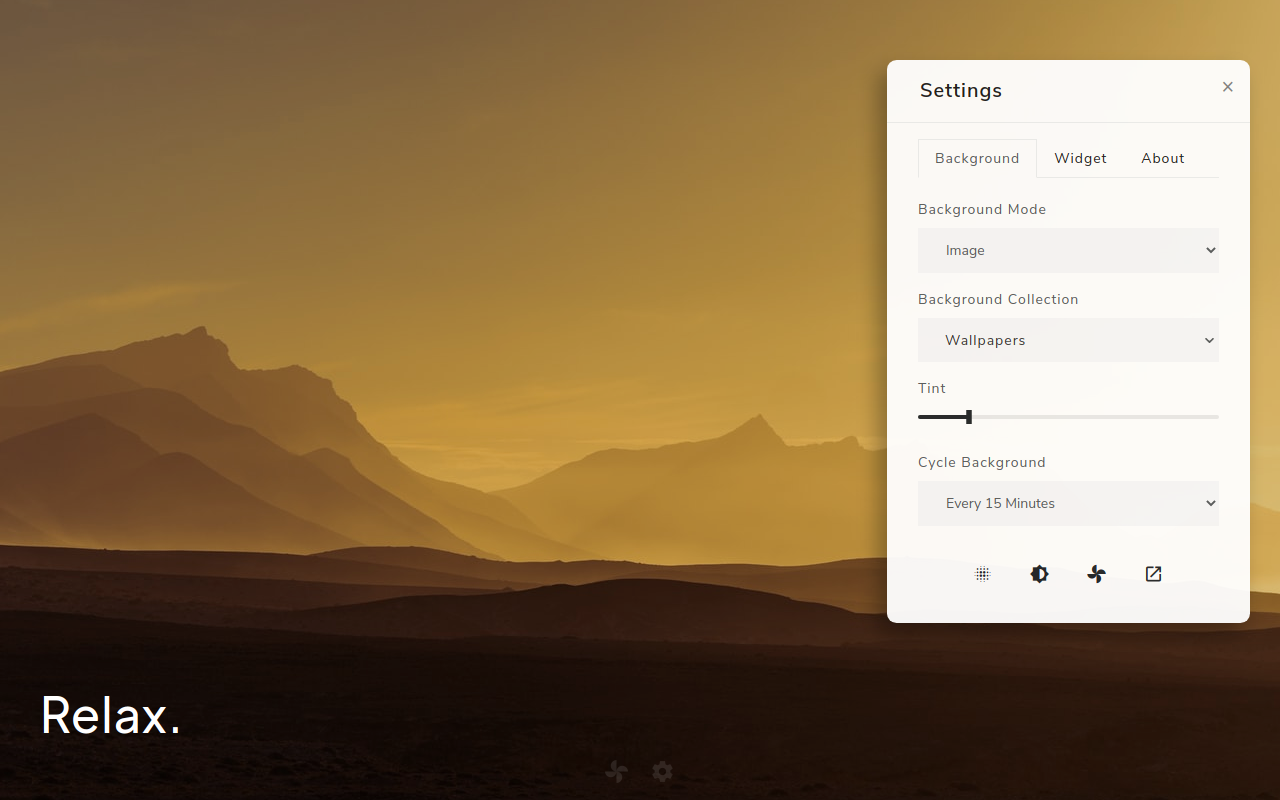Screen dimensions: 1280x800
Task: Click the "Background Collection" label
Action: (998, 299)
